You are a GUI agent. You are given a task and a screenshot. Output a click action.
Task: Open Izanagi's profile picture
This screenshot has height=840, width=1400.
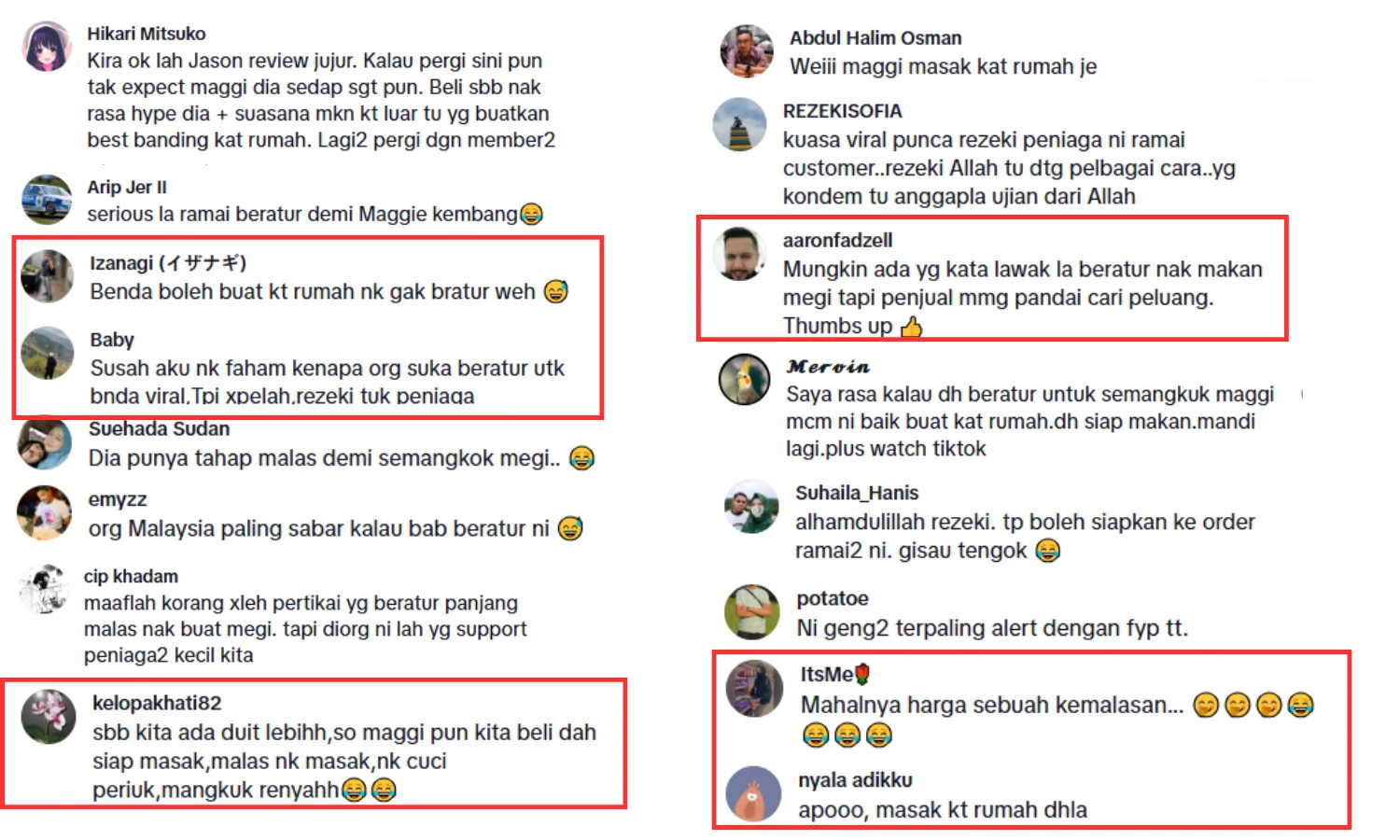47,276
